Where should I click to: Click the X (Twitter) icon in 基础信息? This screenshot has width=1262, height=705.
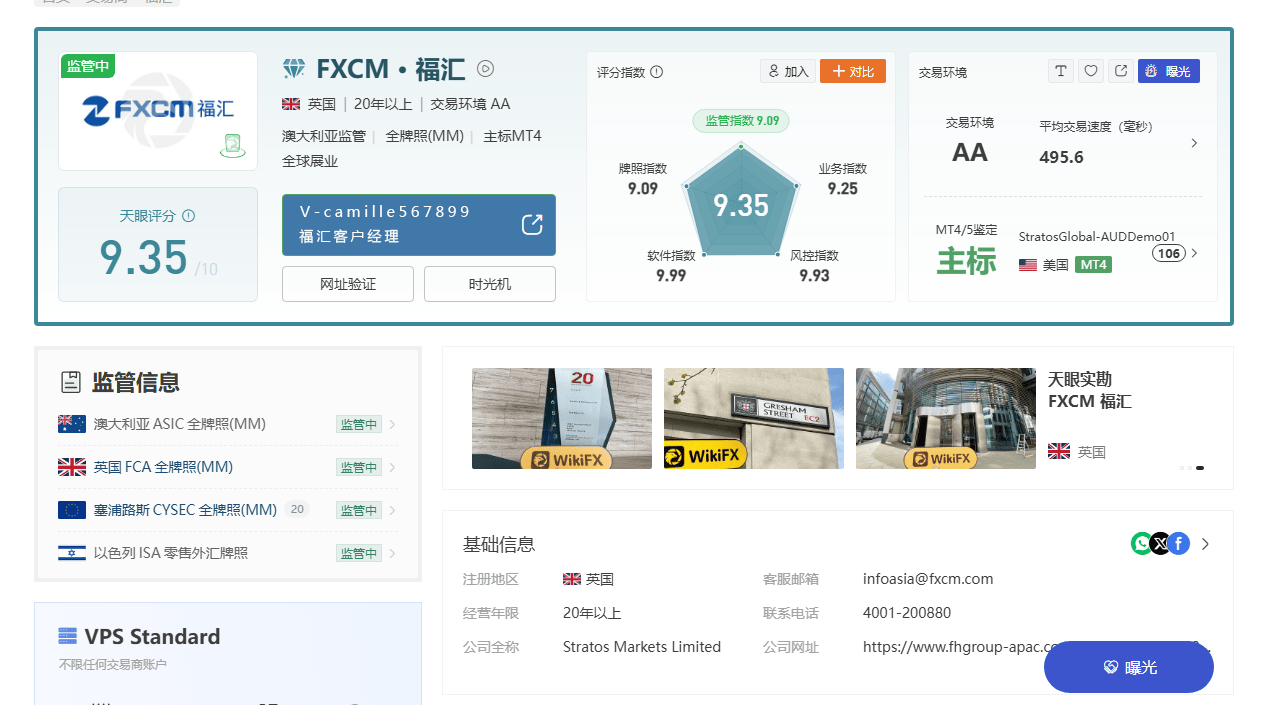coord(1160,544)
